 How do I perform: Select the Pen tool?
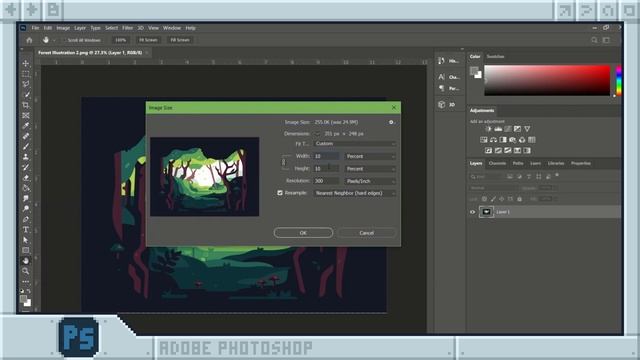tap(26, 220)
